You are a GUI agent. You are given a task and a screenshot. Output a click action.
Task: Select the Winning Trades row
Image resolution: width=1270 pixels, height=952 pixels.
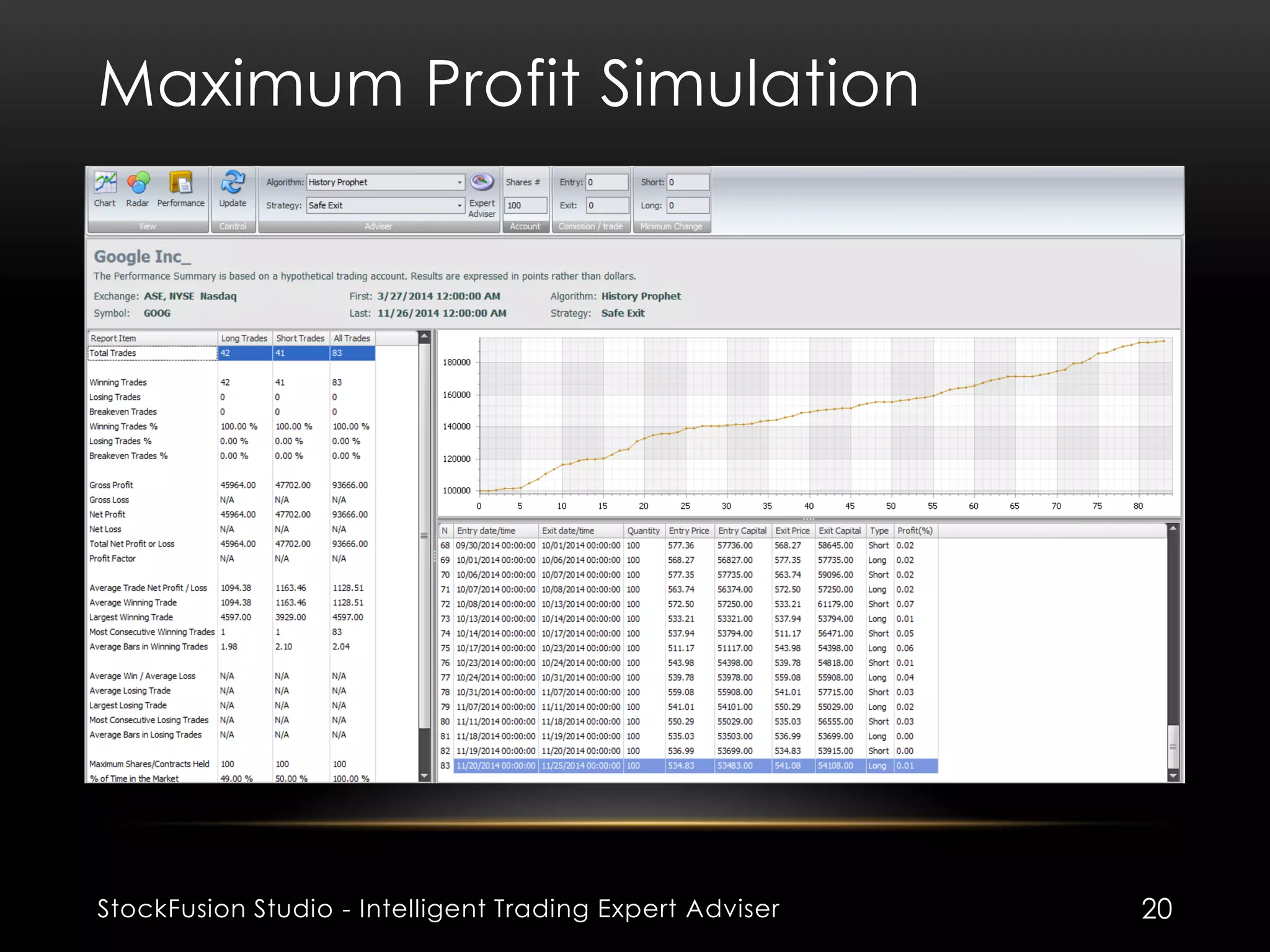click(x=231, y=382)
